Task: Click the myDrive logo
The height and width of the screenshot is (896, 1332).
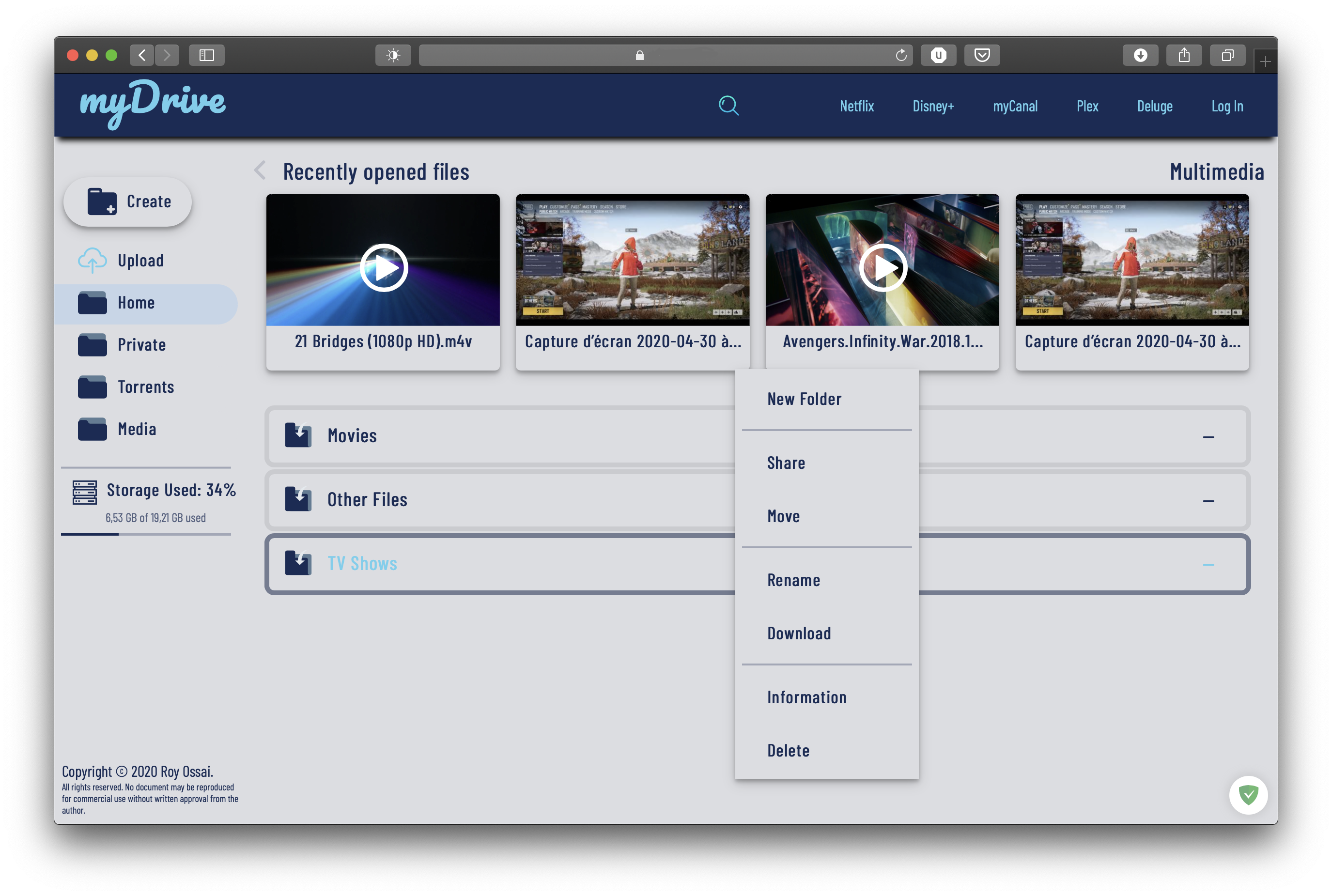Action: click(153, 104)
